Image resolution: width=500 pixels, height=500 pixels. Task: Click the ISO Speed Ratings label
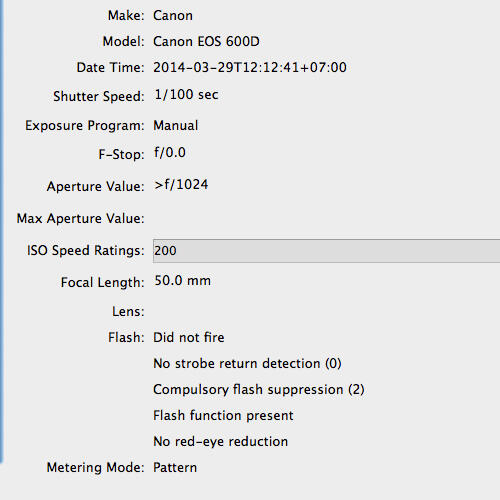coord(86,251)
